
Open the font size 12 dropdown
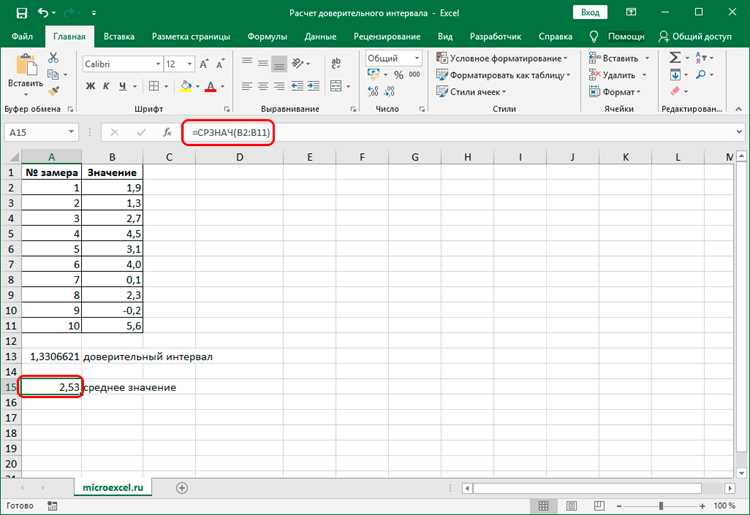click(189, 64)
